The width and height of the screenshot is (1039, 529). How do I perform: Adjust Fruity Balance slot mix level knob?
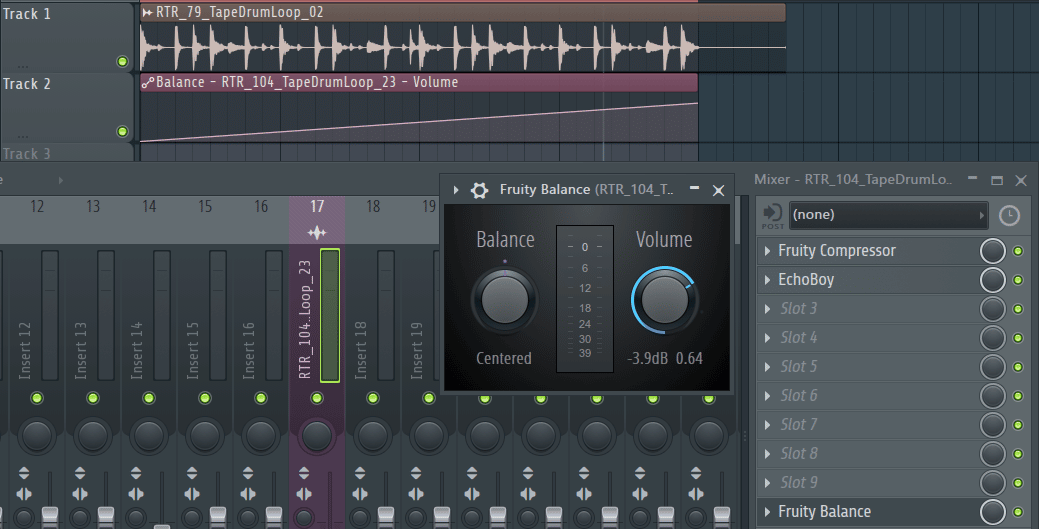pyautogui.click(x=993, y=512)
